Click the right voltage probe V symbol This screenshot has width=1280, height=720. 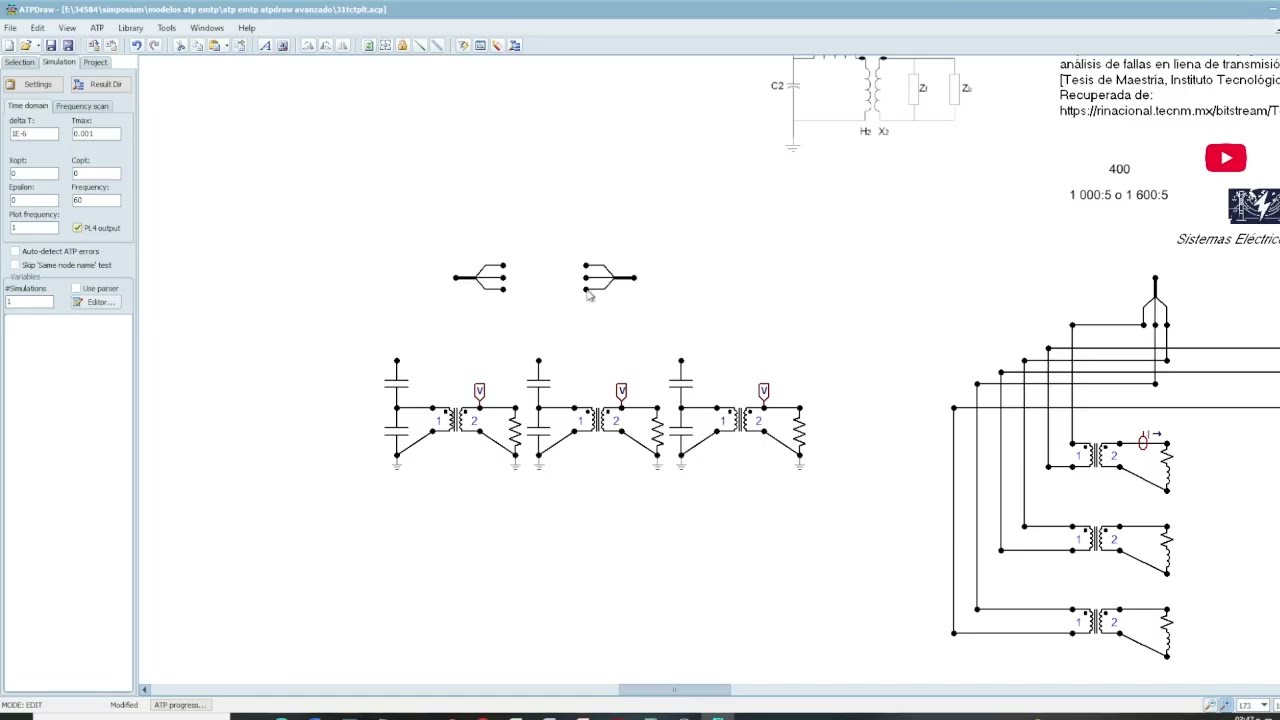pyautogui.click(x=763, y=391)
